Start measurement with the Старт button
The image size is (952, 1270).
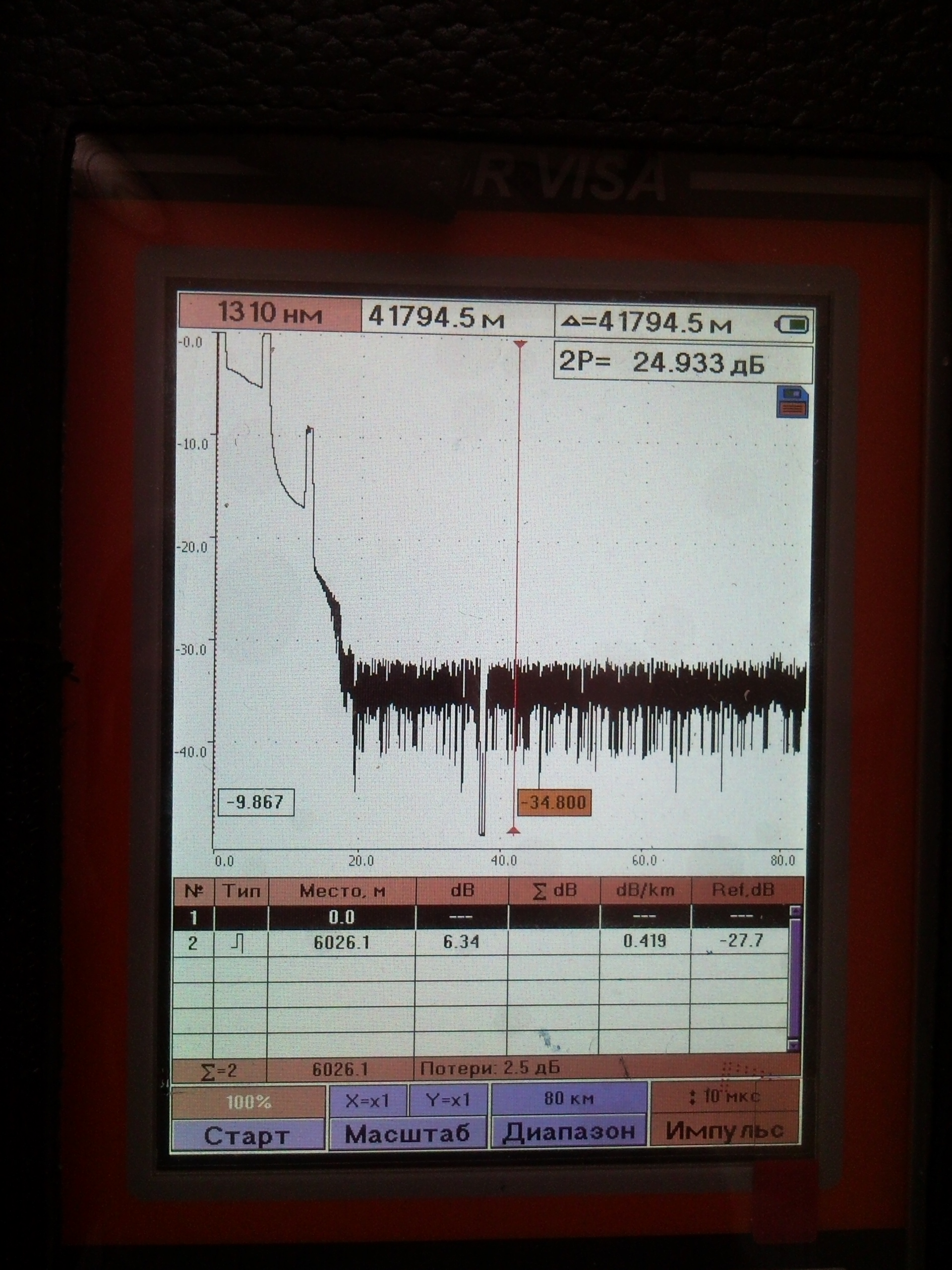coord(247,1135)
